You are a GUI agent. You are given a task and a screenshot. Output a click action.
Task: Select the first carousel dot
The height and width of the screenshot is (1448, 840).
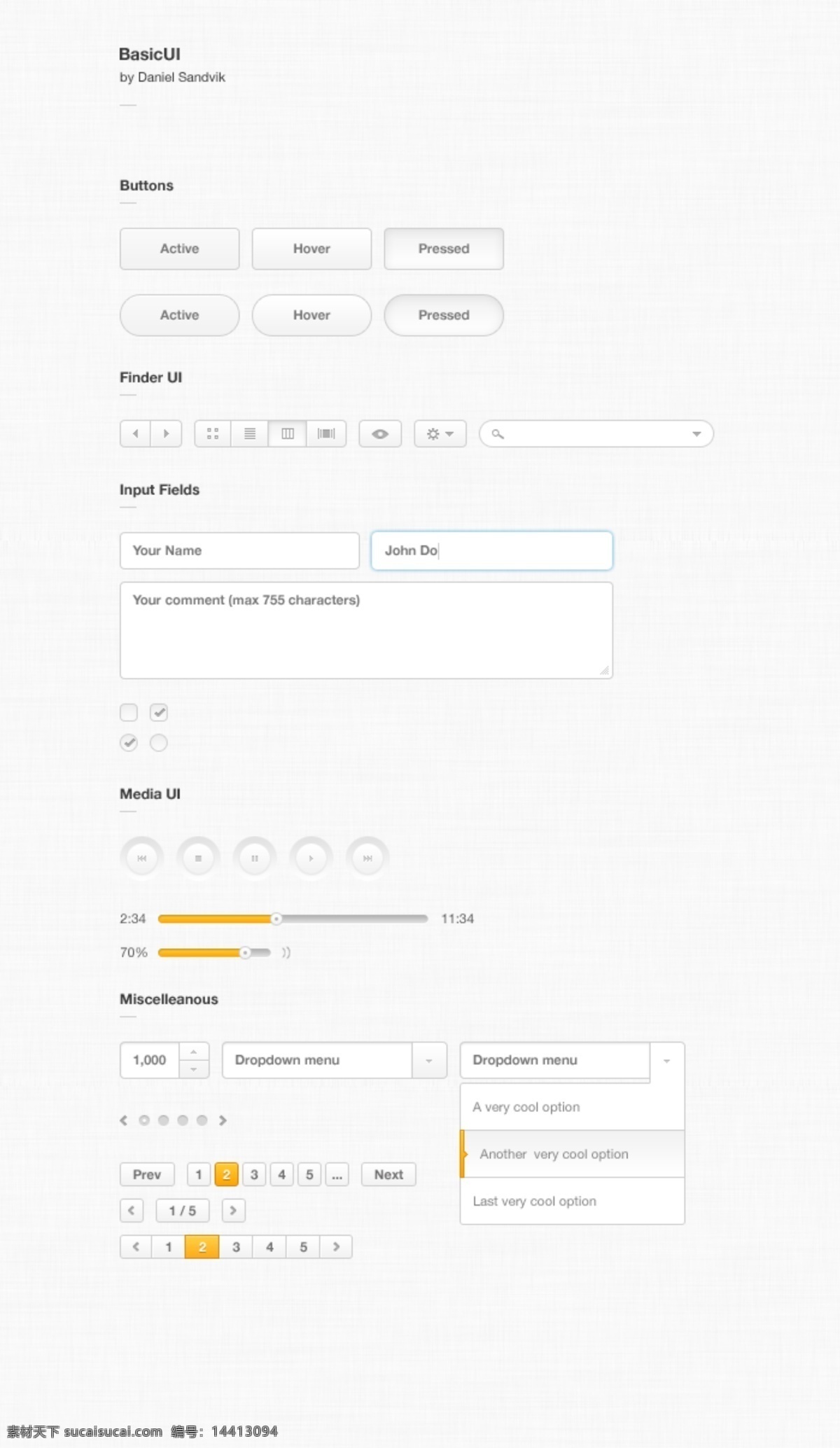pos(144,1120)
